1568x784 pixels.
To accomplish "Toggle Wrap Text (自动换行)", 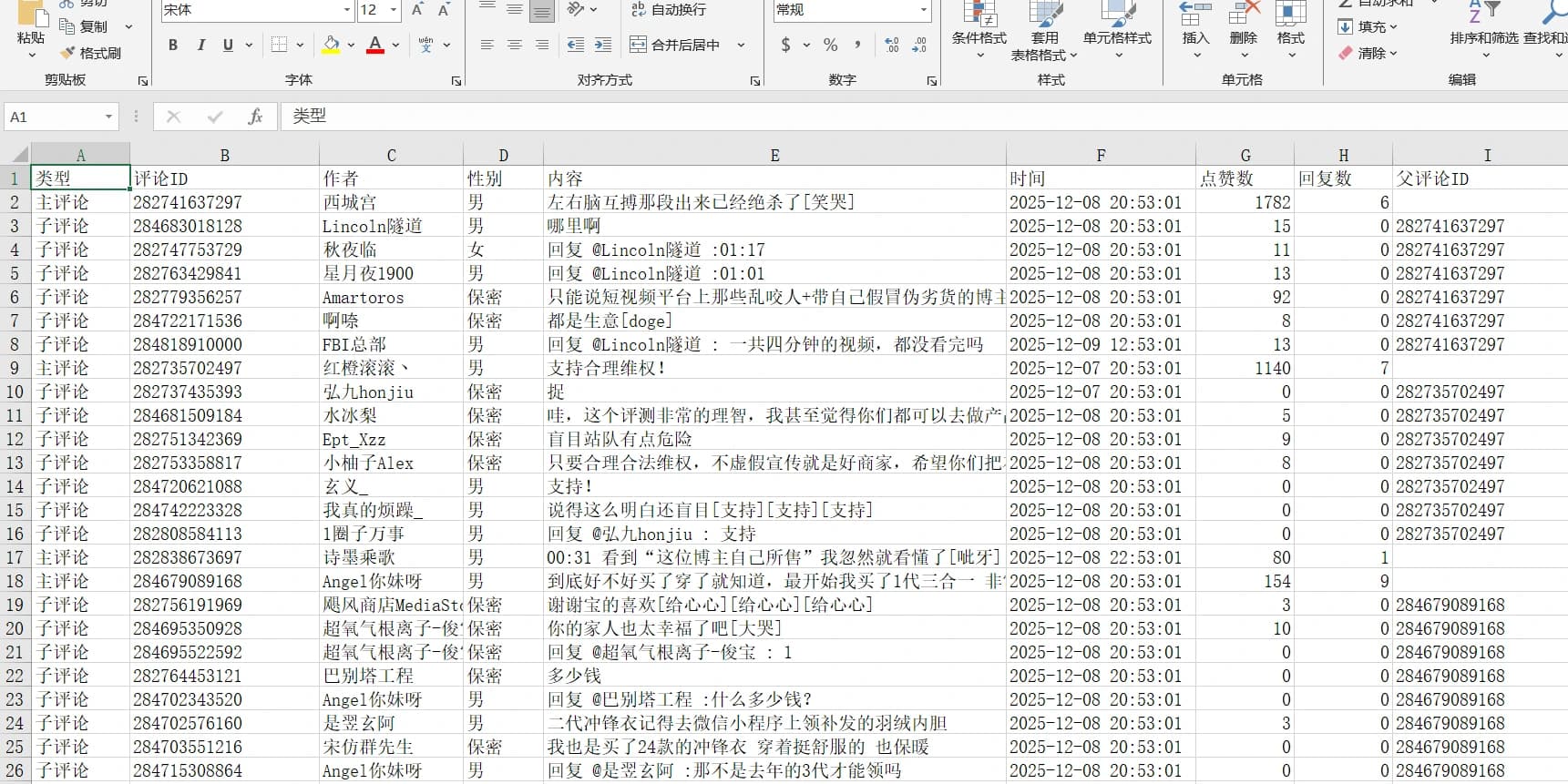I will coord(669,10).
